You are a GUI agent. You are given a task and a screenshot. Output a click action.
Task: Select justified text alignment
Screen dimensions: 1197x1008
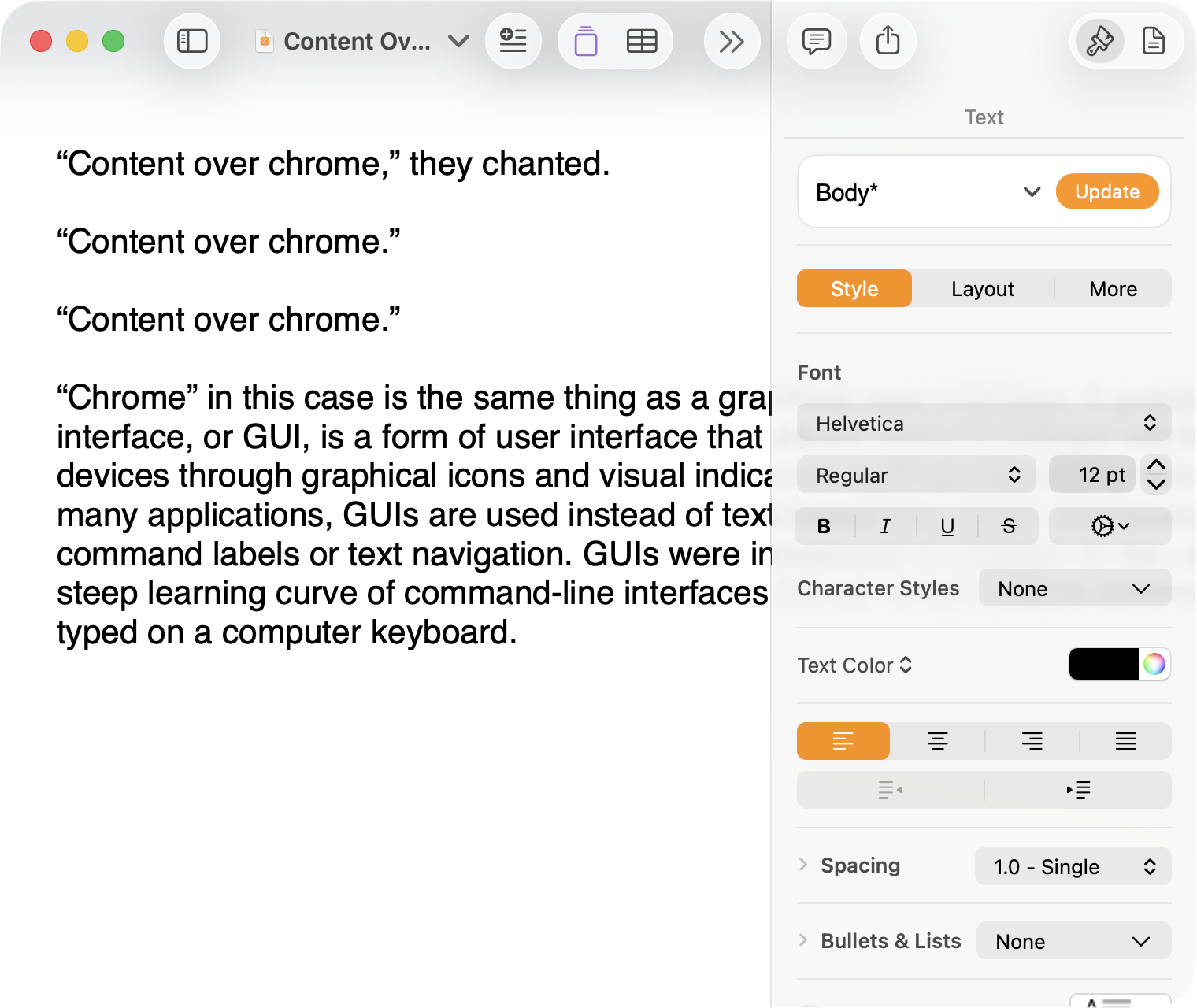point(1125,741)
